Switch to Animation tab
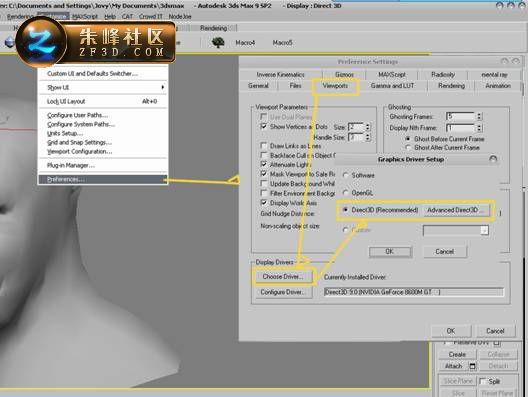The height and width of the screenshot is (397, 528). (498, 86)
